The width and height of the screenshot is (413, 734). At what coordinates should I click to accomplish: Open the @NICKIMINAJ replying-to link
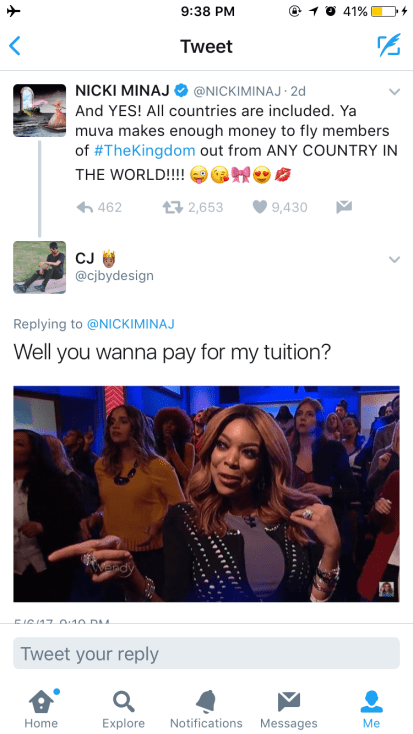[131, 324]
